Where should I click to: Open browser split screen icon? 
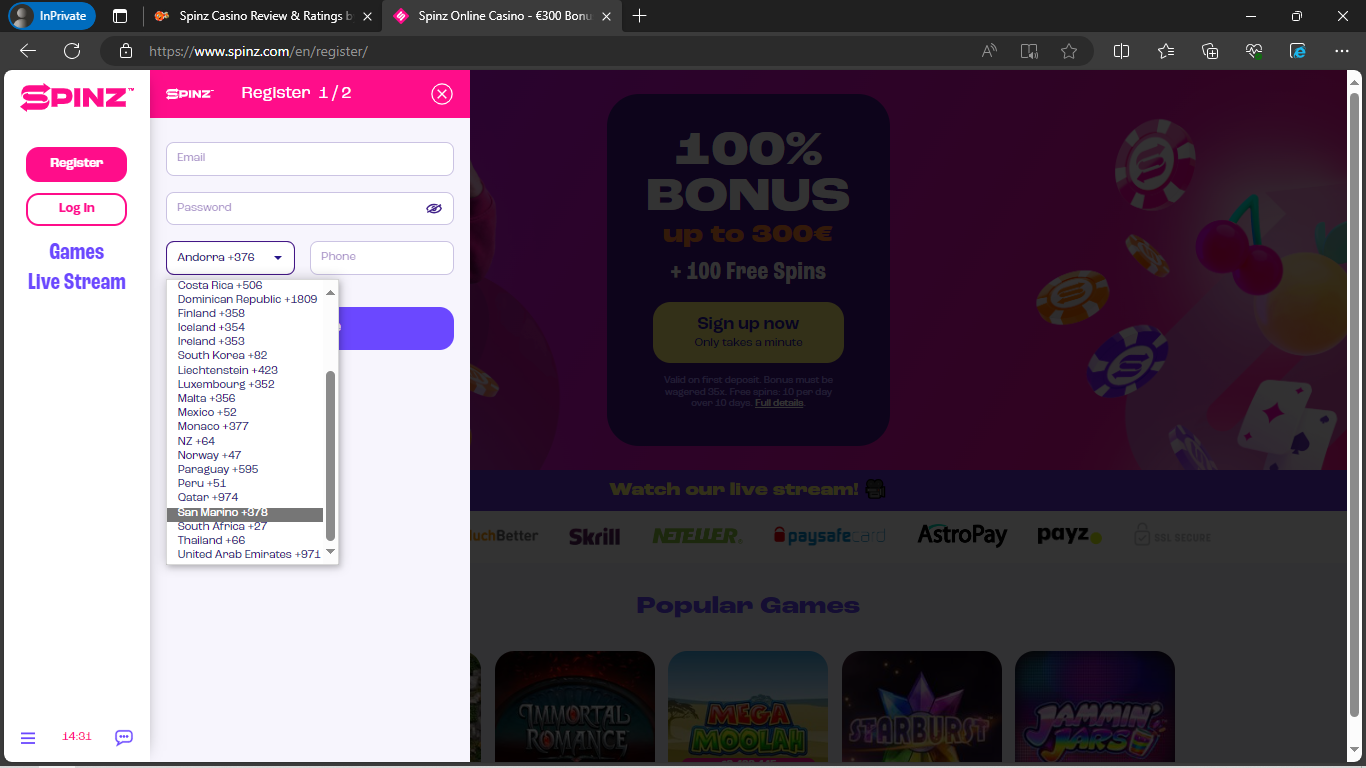[1122, 51]
